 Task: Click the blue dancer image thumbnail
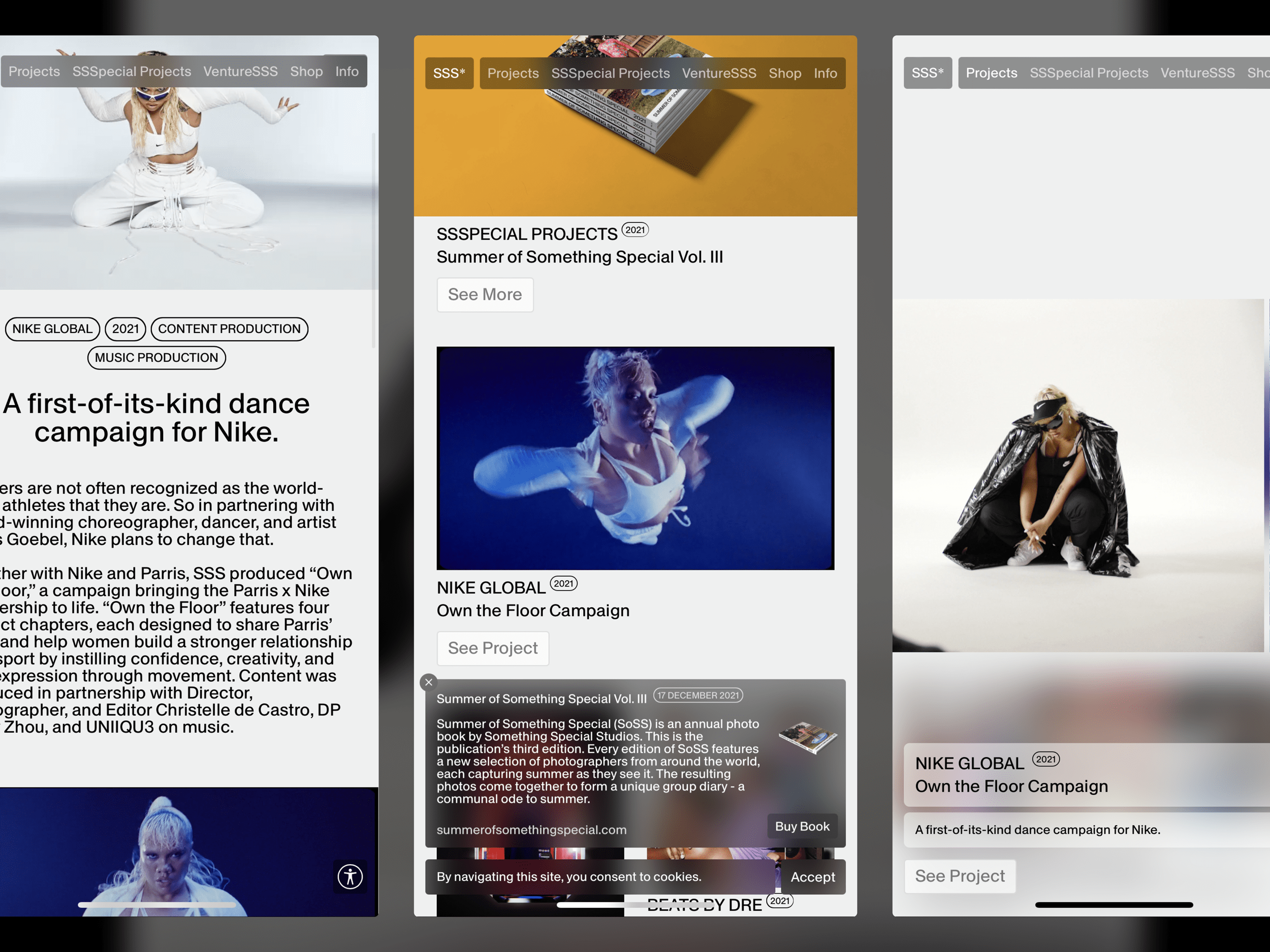[635, 458]
